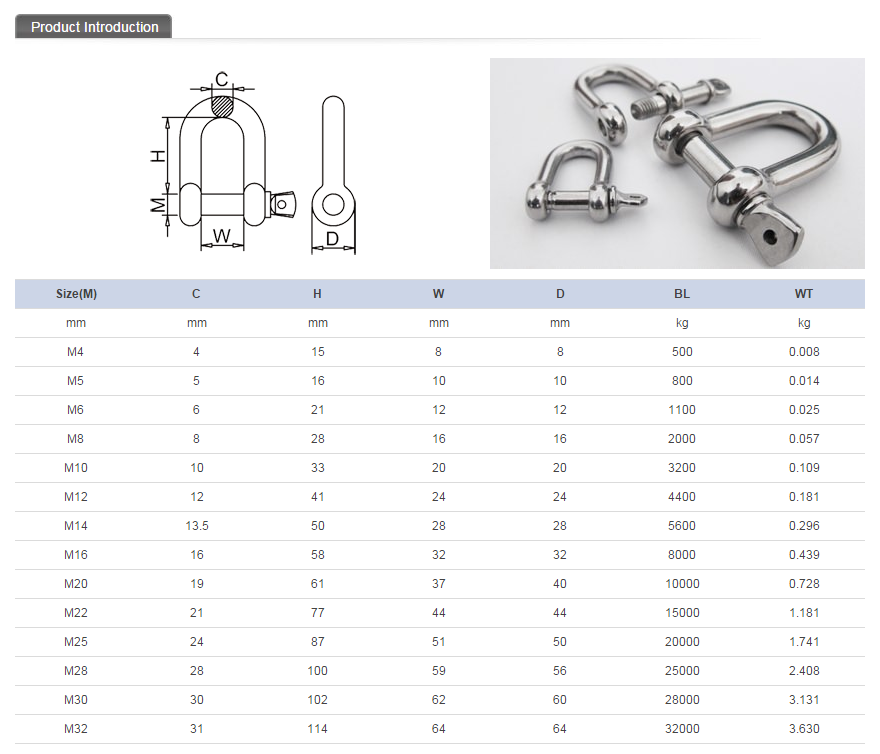Image resolution: width=880 pixels, height=754 pixels.
Task: Click the side-view shackle drawing with eye hole
Action: click(x=333, y=175)
